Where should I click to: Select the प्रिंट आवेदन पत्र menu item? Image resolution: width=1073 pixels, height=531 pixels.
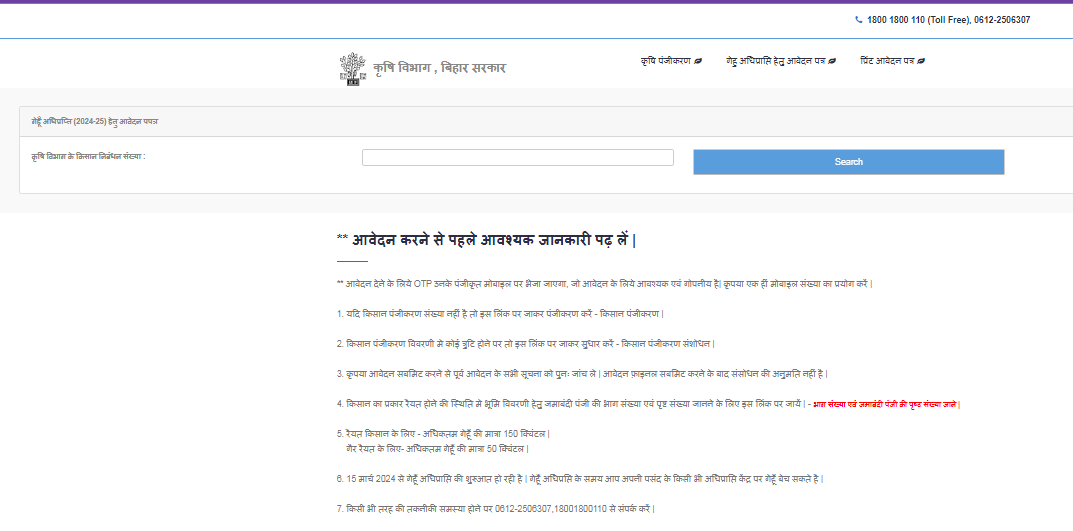click(x=887, y=62)
